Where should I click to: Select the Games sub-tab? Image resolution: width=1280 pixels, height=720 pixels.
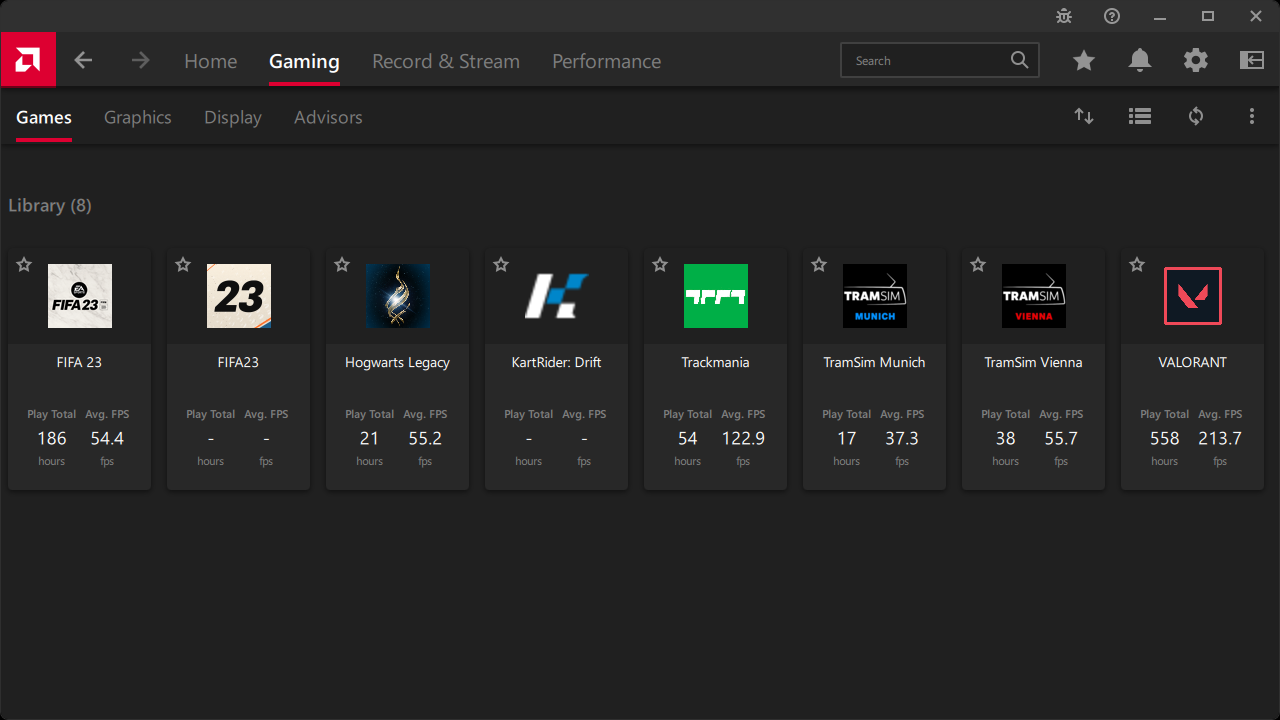click(44, 117)
